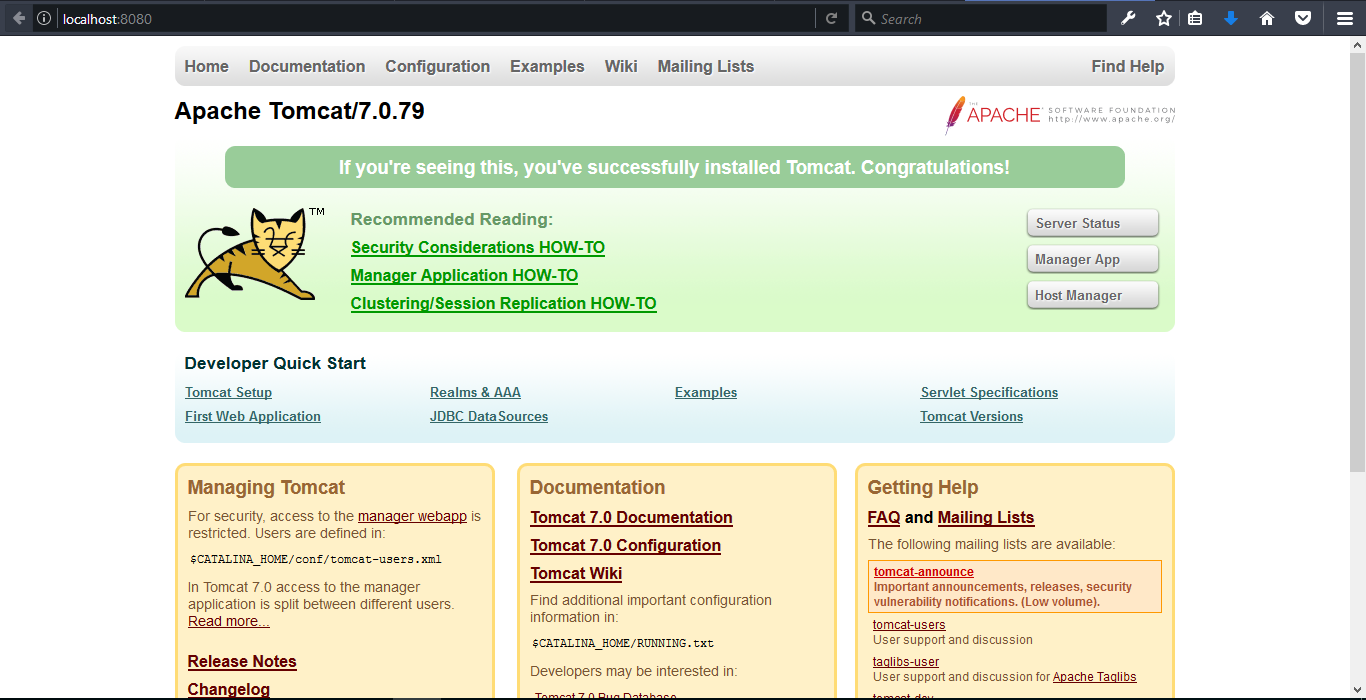This screenshot has width=1366, height=700.
Task: Click the successfully installed Tomcat congratulations banner
Action: (675, 167)
